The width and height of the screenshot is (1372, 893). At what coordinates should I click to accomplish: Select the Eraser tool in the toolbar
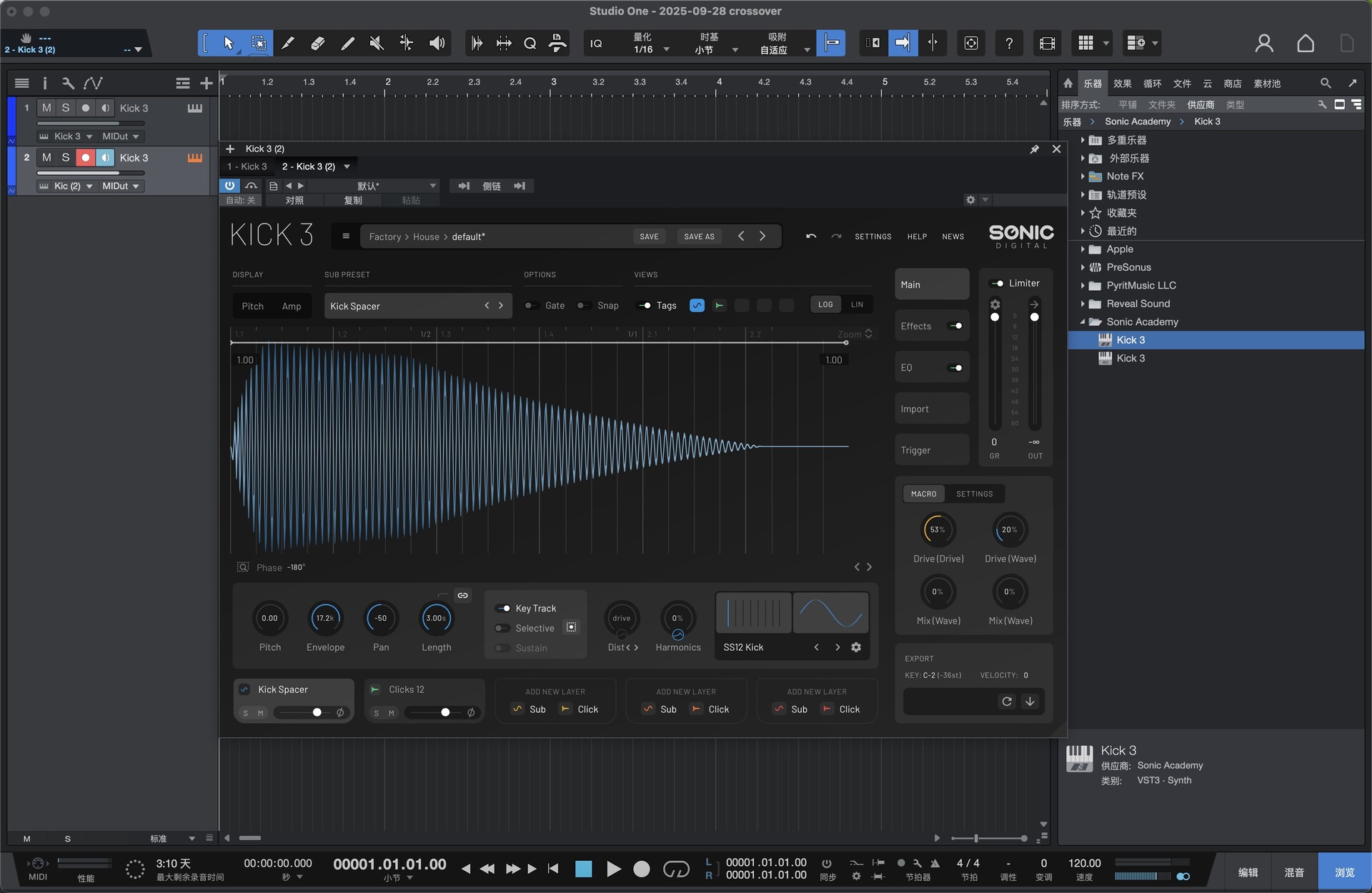tap(317, 43)
